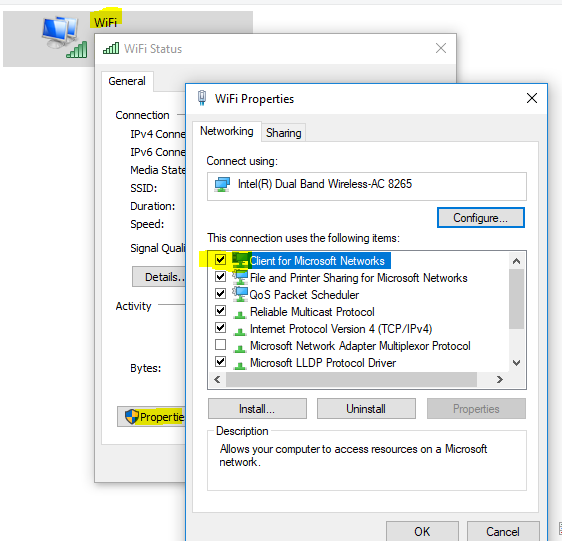
Task: Click the vertical scrollbar thumb in items list
Action: point(516,299)
